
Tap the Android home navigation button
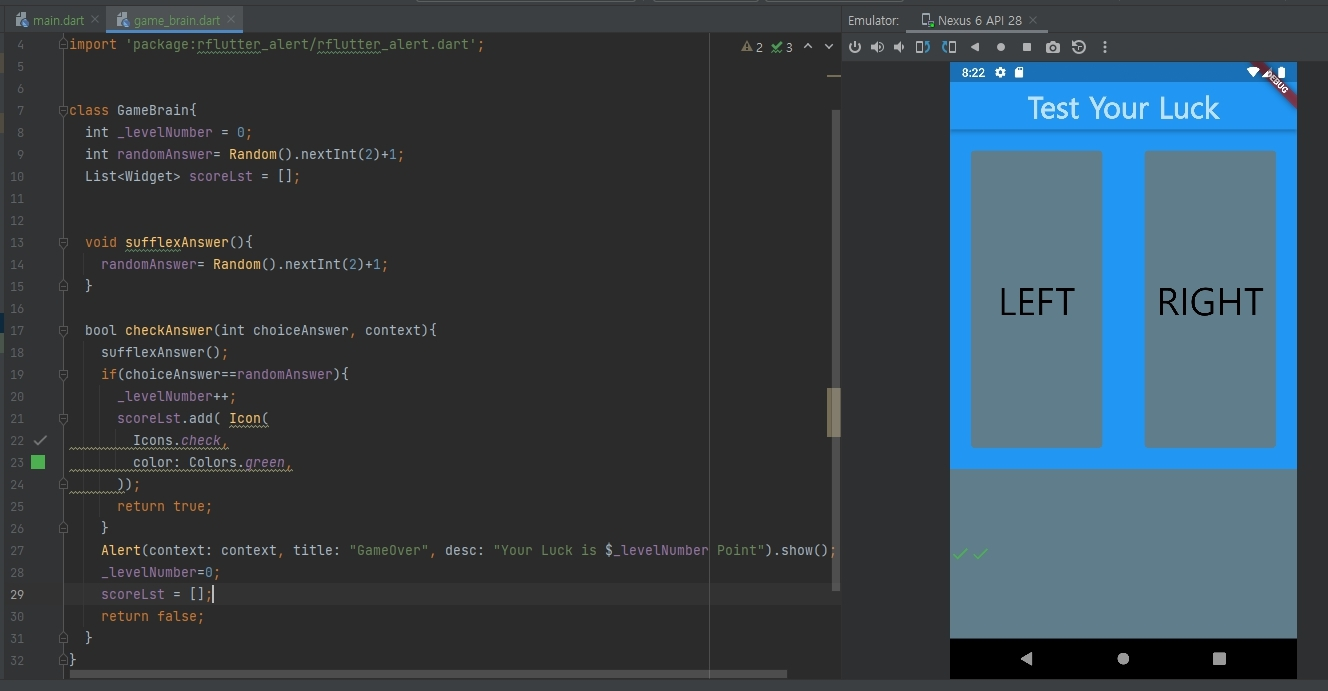coord(1123,658)
